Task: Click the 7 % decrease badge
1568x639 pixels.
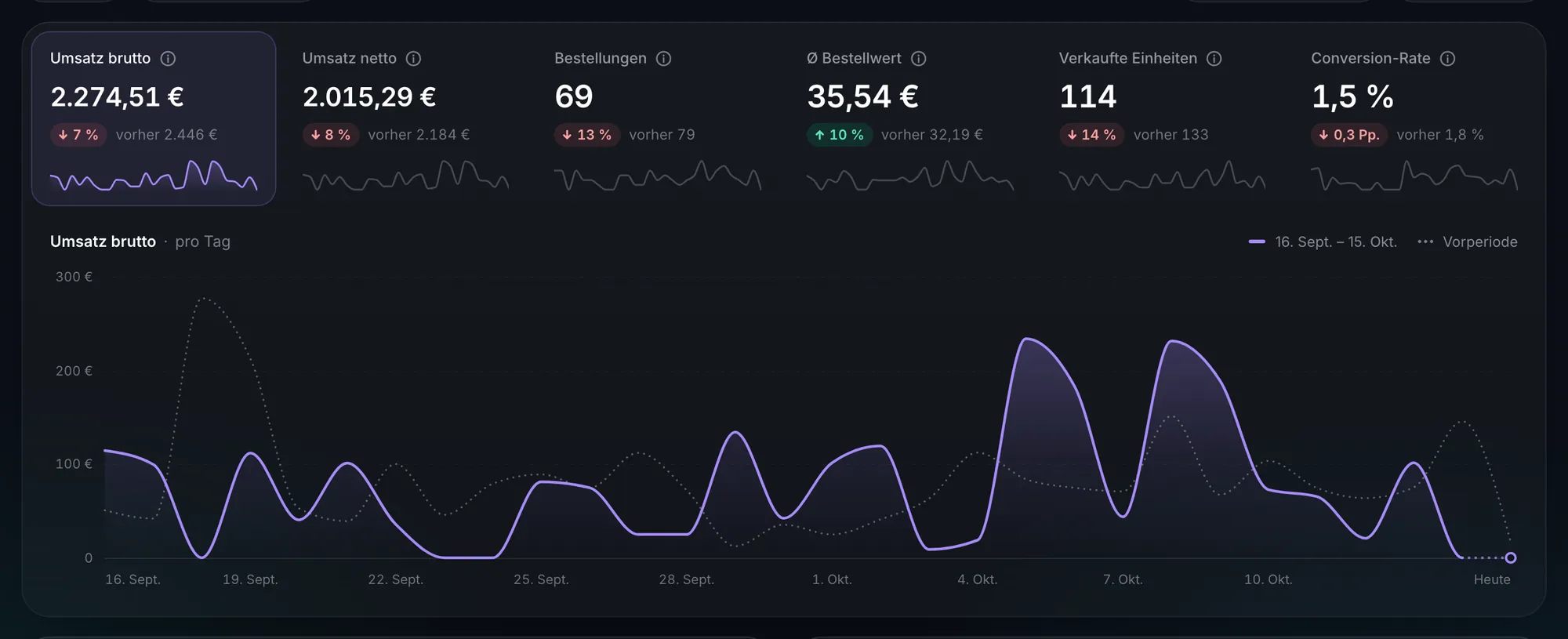Action: pyautogui.click(x=78, y=135)
